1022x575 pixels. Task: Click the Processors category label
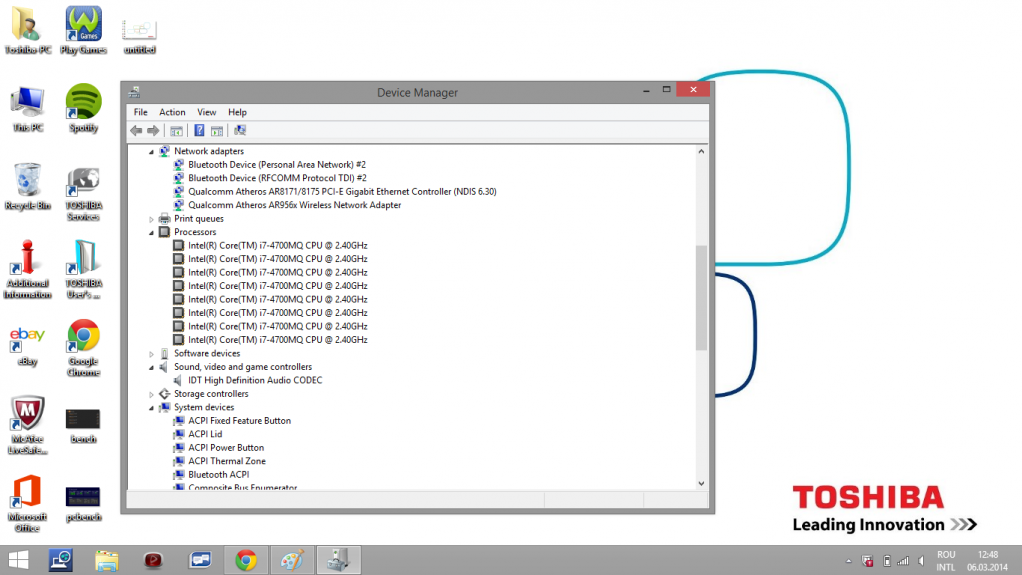click(195, 232)
